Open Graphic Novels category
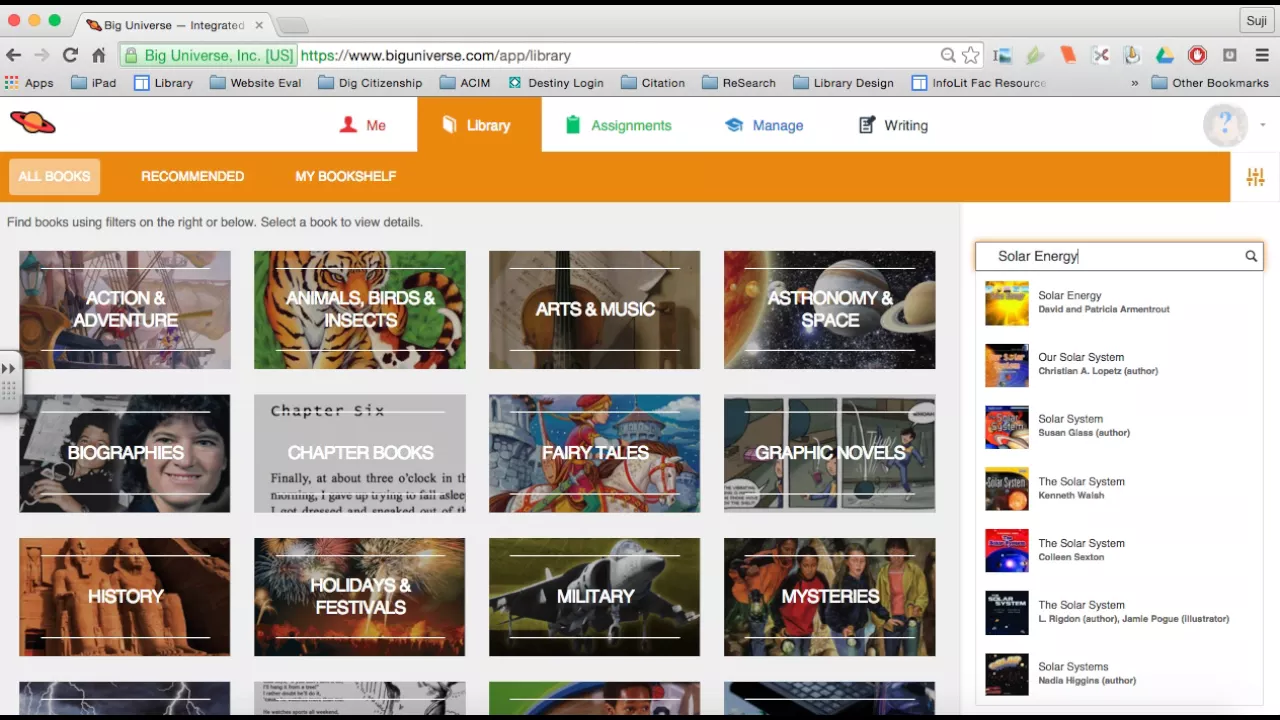Screen dimensions: 1280x720 (830, 453)
